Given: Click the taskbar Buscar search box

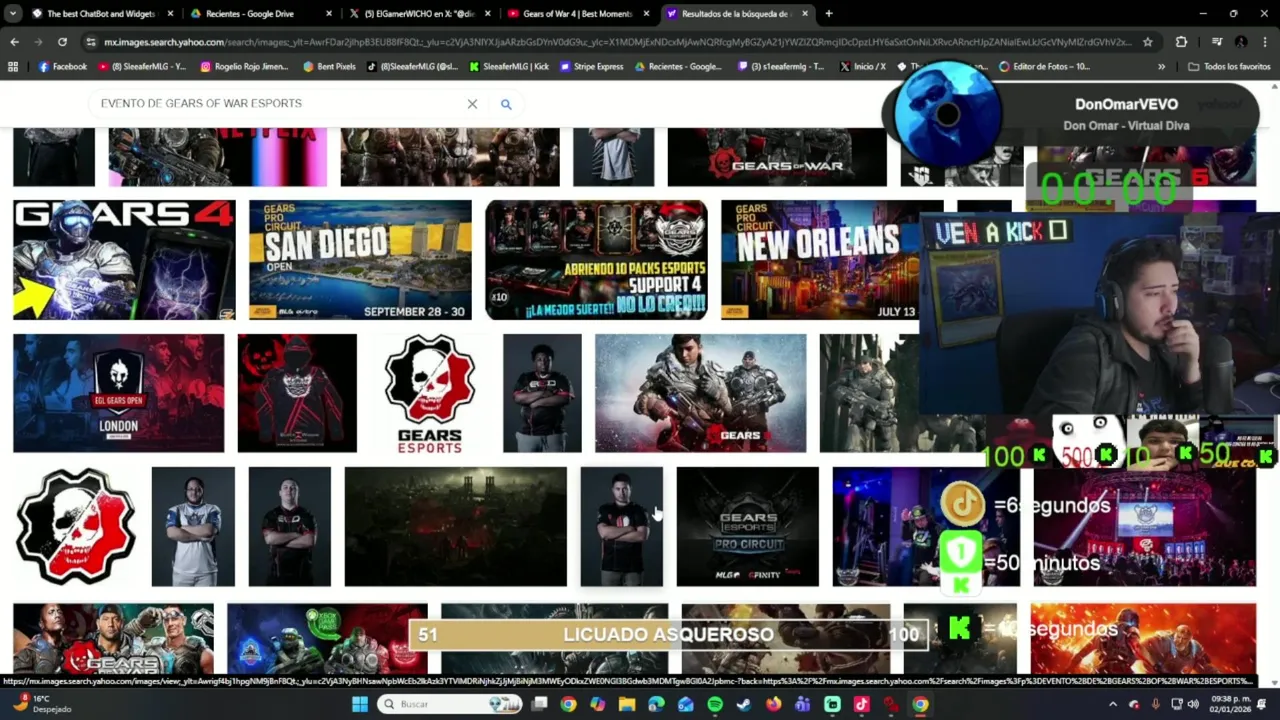Looking at the screenshot, I should point(450,704).
